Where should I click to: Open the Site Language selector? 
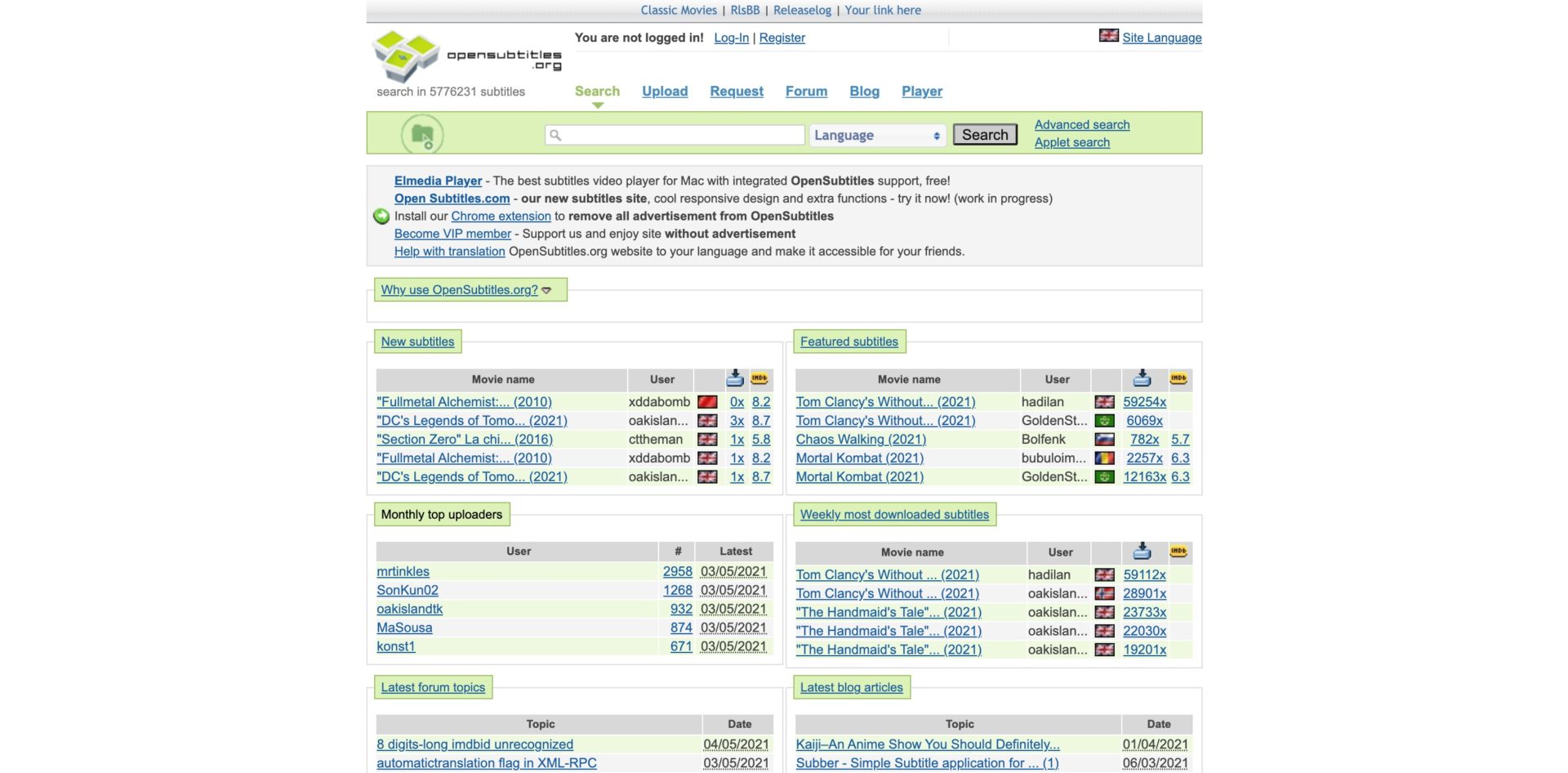click(x=1161, y=38)
